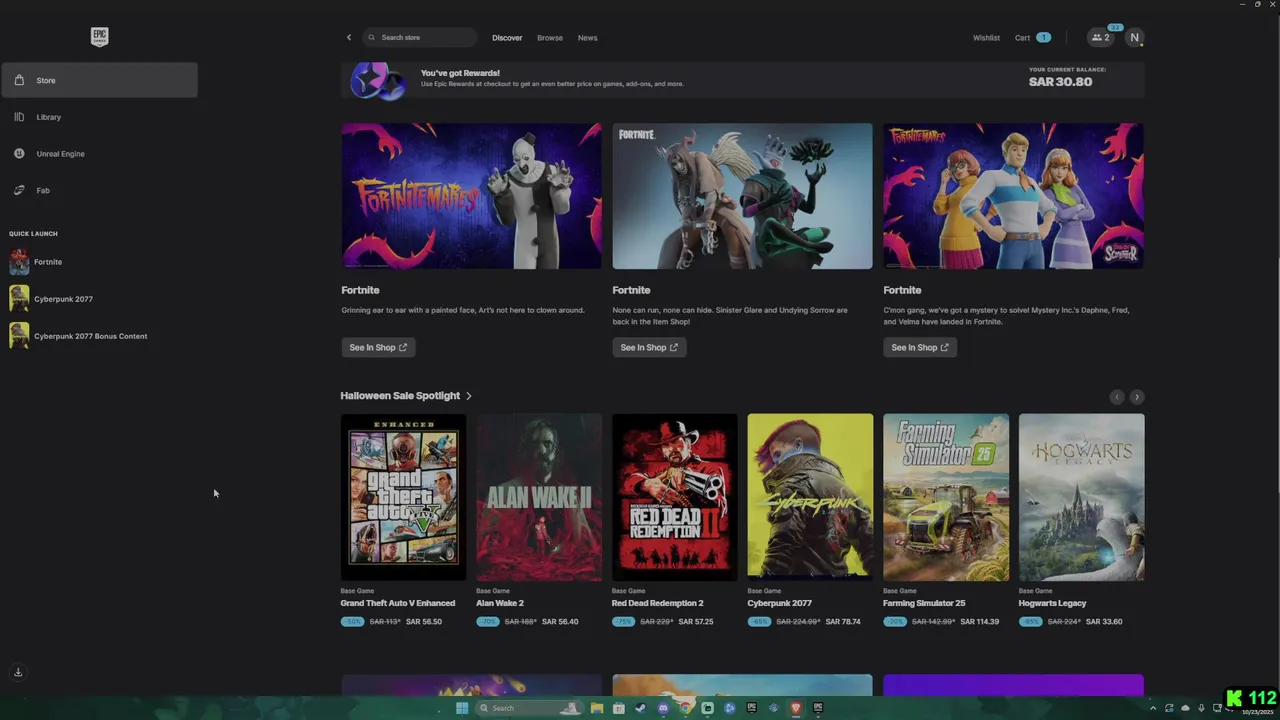The width and height of the screenshot is (1280, 720).
Task: Click the Grand Theft Auto V Enhanced title
Action: [x=398, y=603]
